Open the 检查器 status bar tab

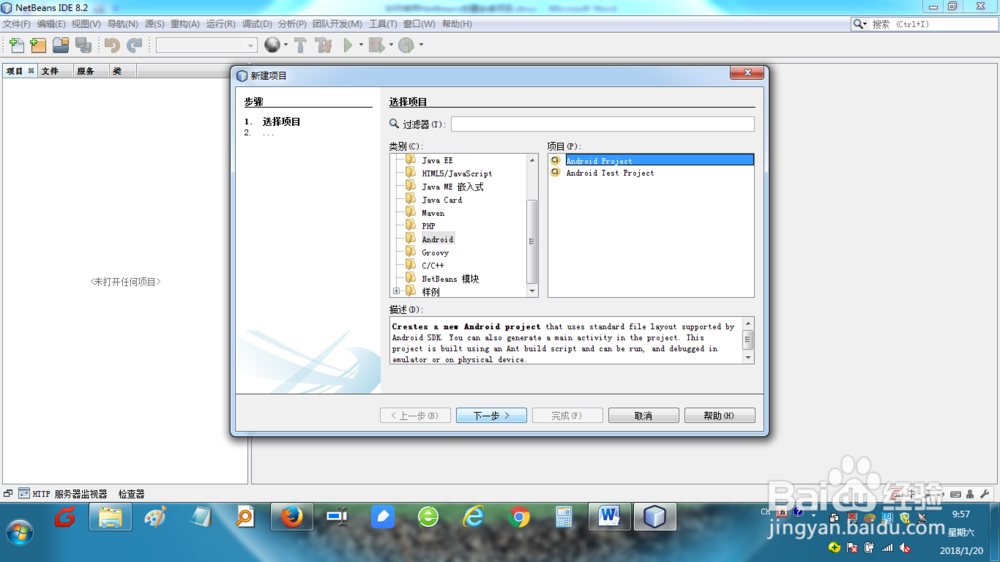[x=131, y=494]
